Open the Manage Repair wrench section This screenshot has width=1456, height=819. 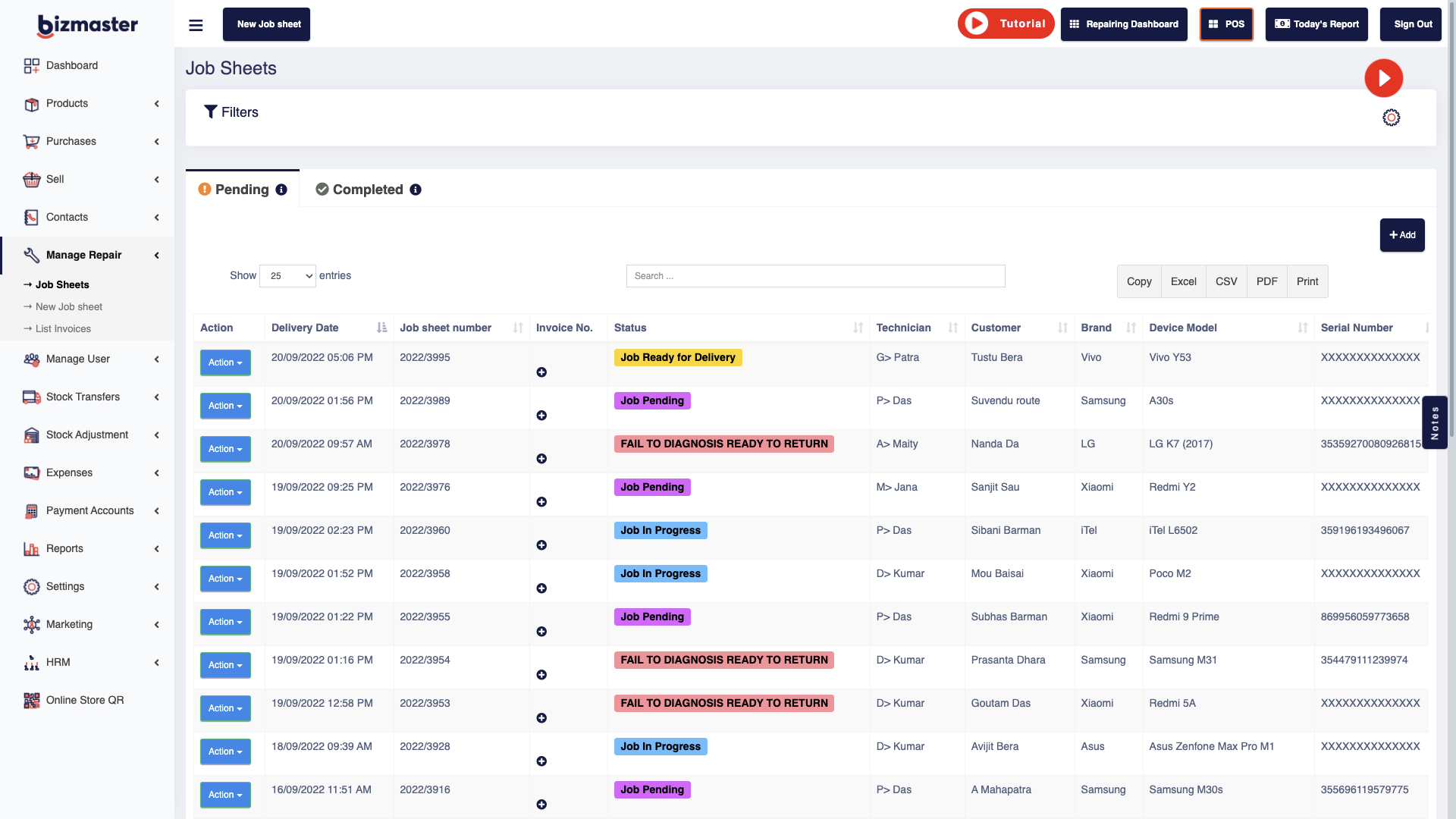pos(83,255)
